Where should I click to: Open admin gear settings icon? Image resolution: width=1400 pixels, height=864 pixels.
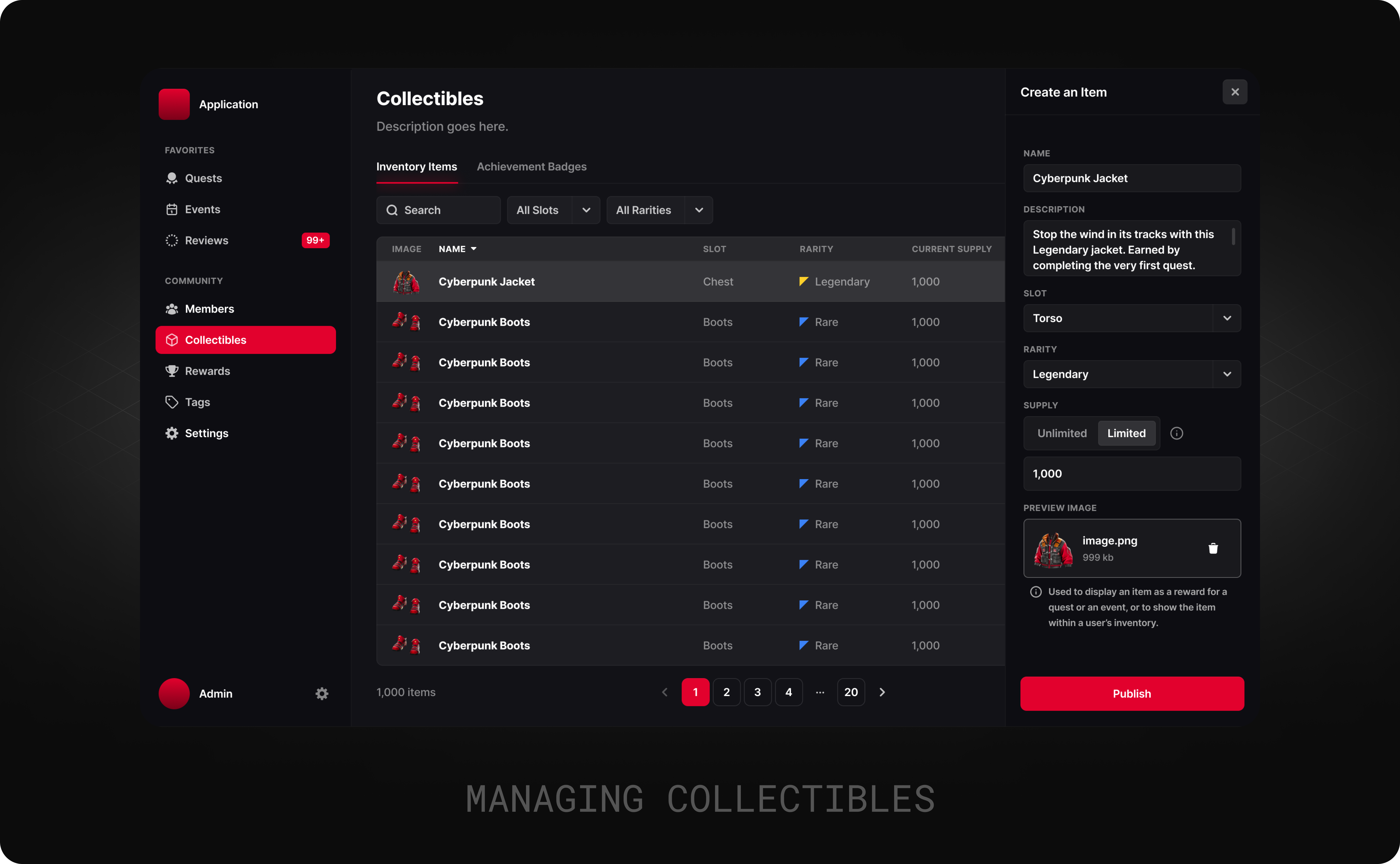[322, 694]
